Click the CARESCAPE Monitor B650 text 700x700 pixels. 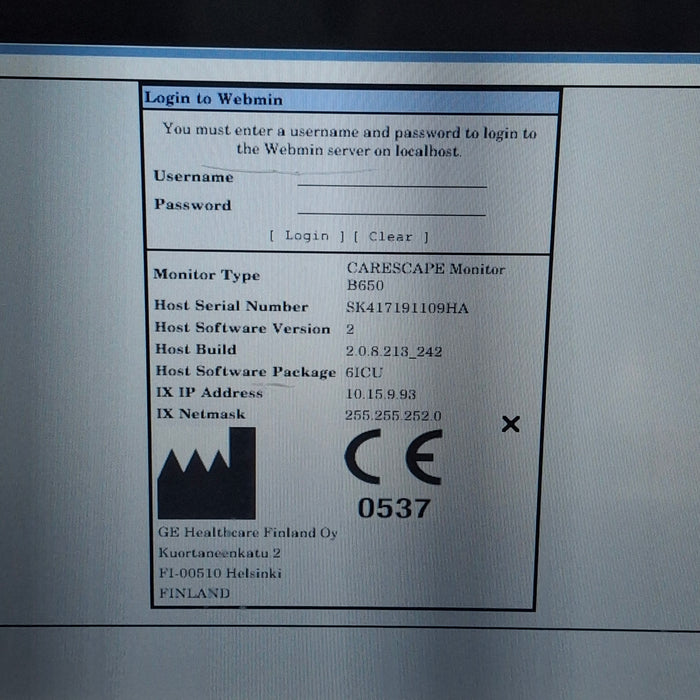(425, 276)
